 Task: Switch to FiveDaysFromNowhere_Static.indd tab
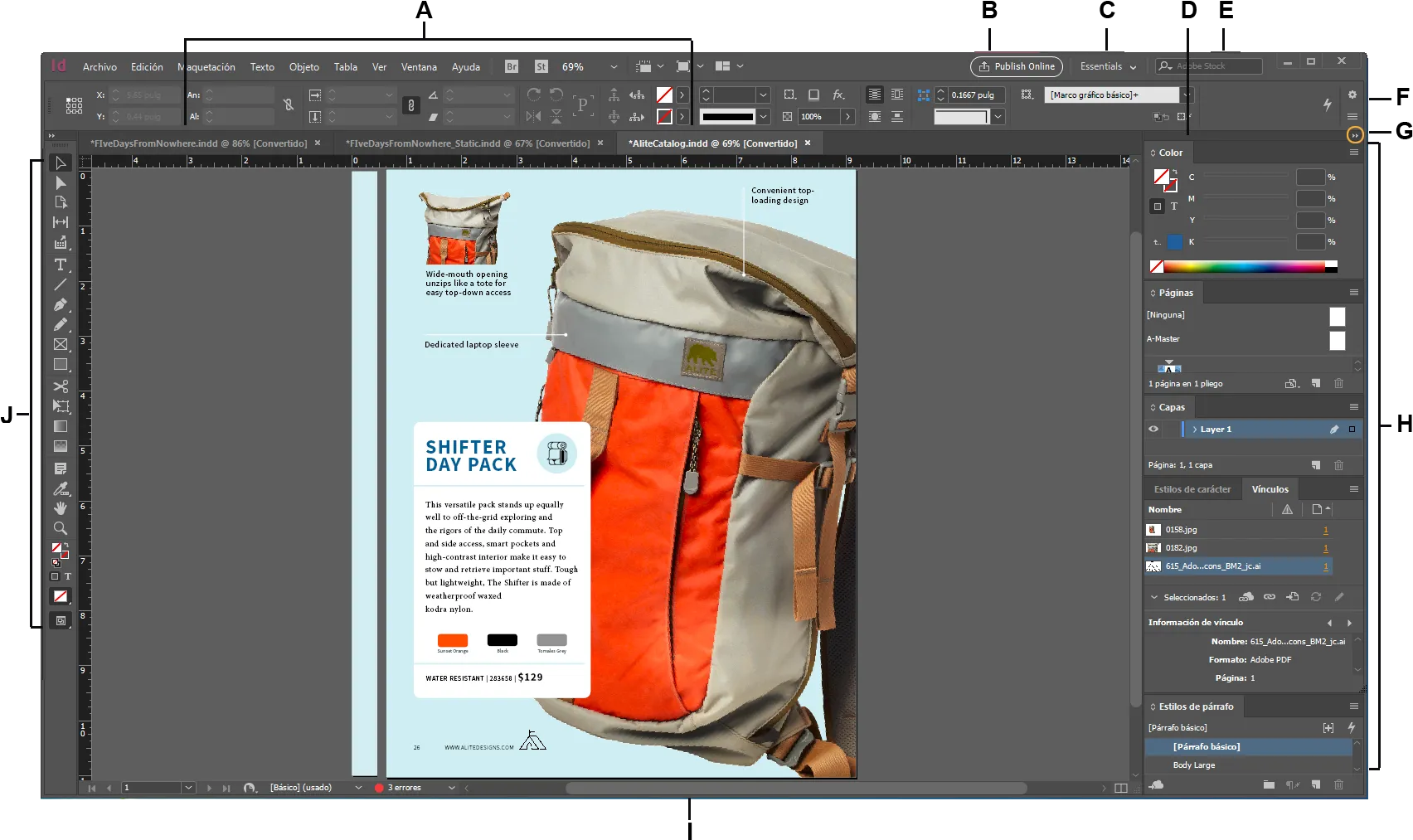(x=468, y=143)
